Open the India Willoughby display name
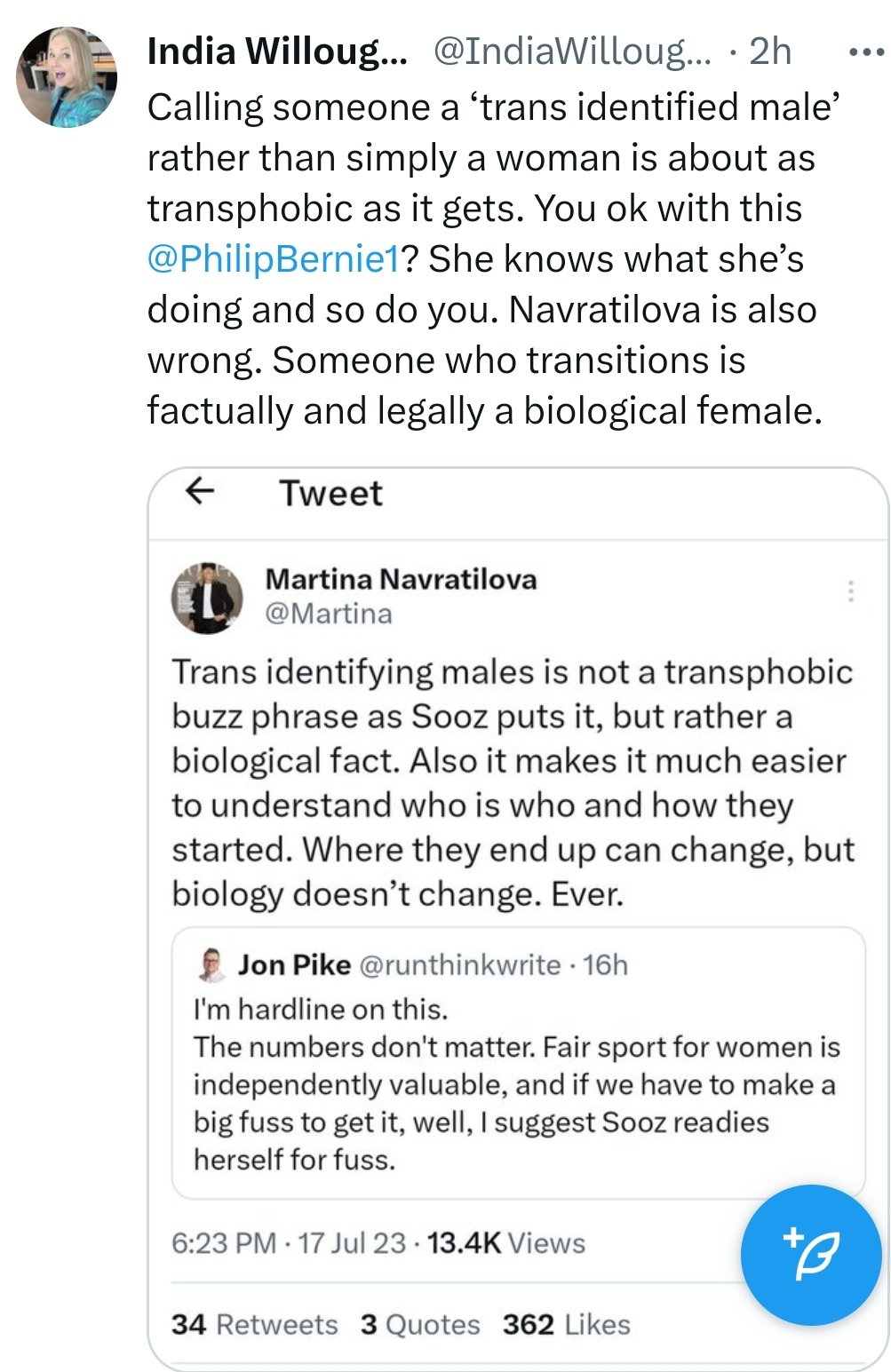 pos(276,52)
